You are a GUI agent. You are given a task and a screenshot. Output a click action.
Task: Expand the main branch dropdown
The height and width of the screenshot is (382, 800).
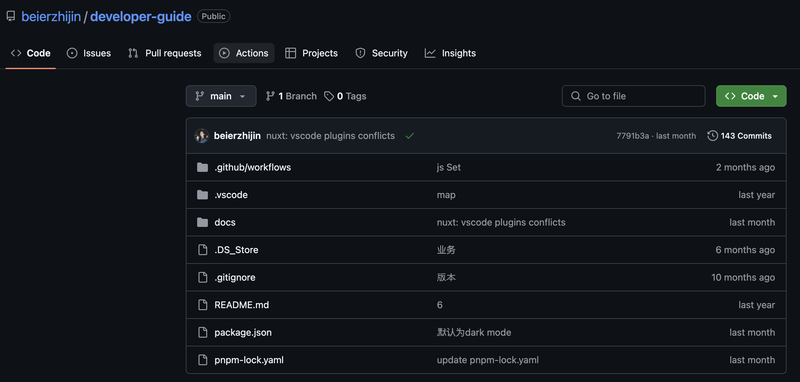[221, 96]
